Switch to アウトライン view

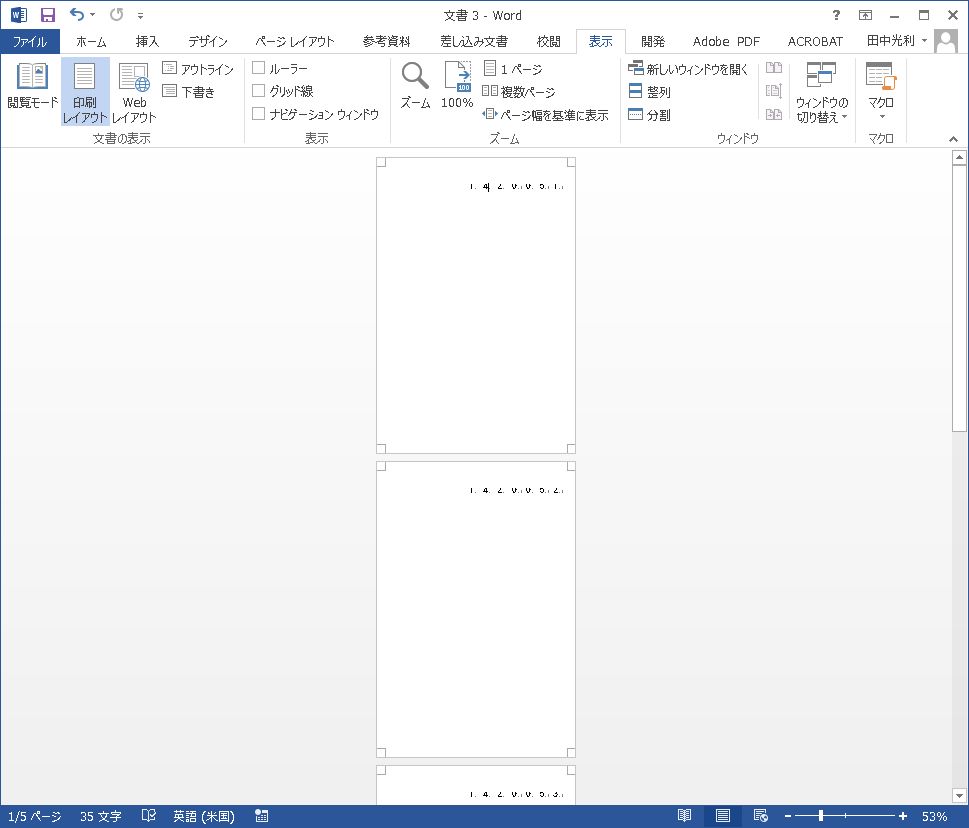pos(198,69)
